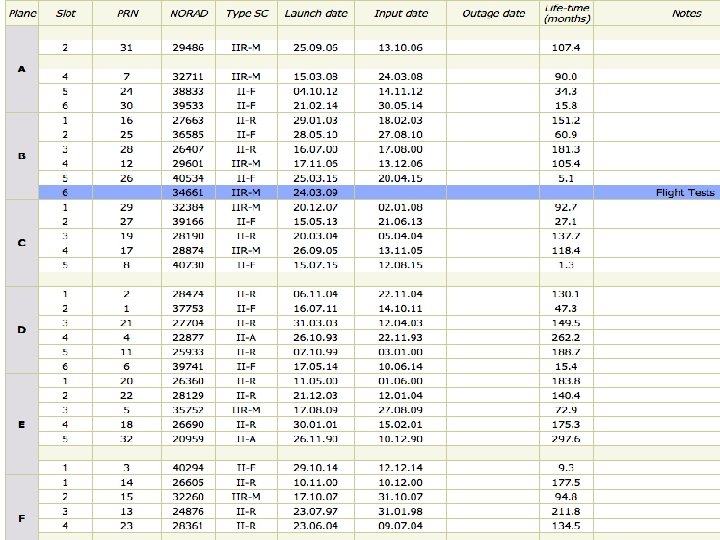The image size is (720, 540).
Task: Click launch date 23.07.97
Action: pos(315,511)
